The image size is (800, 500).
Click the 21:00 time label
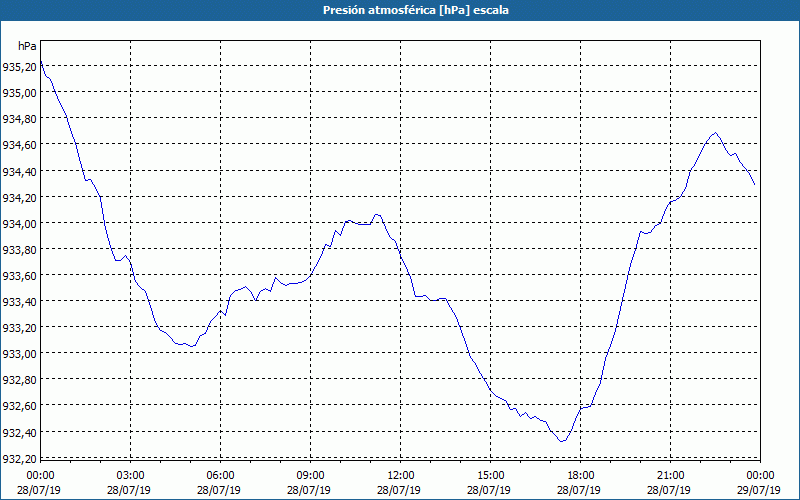pos(670,476)
